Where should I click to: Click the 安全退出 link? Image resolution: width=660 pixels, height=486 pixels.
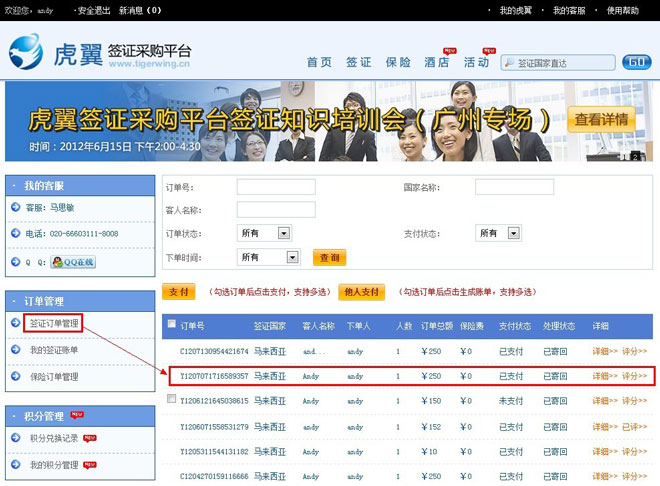tap(93, 11)
